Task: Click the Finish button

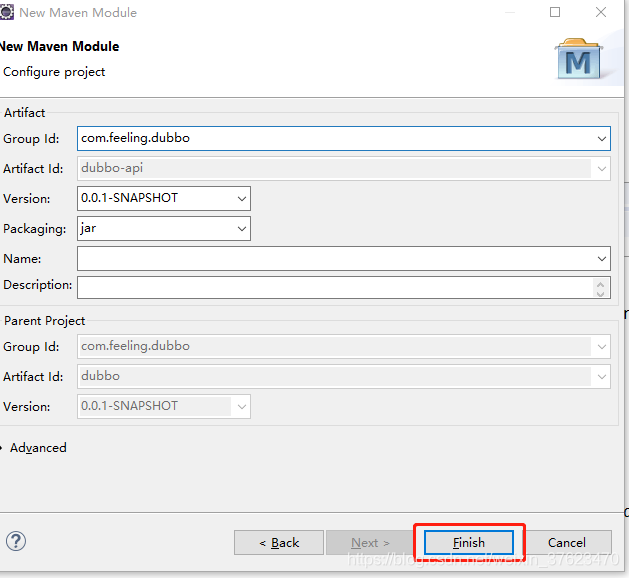Action: pos(469,543)
